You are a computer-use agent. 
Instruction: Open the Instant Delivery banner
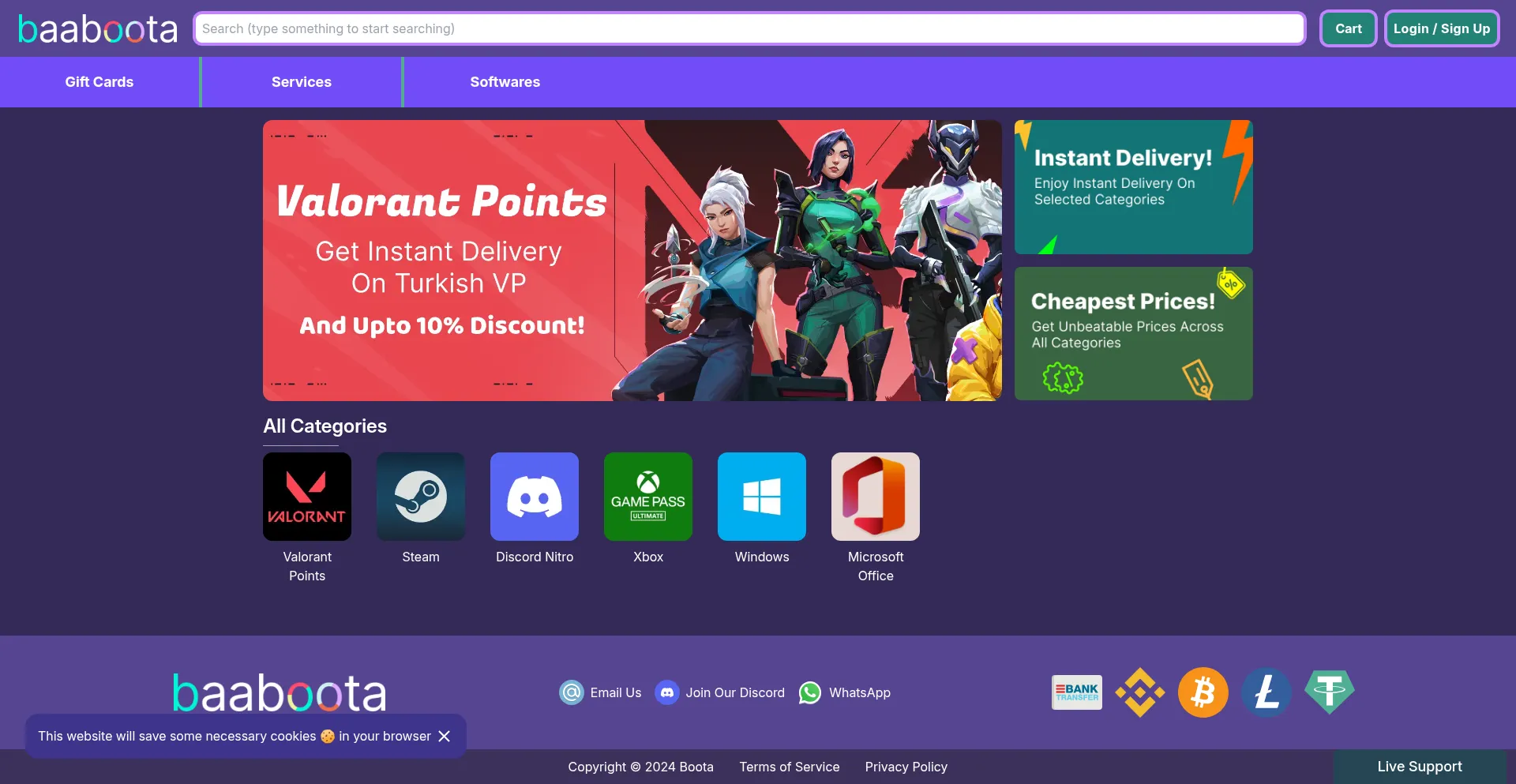coord(1134,187)
